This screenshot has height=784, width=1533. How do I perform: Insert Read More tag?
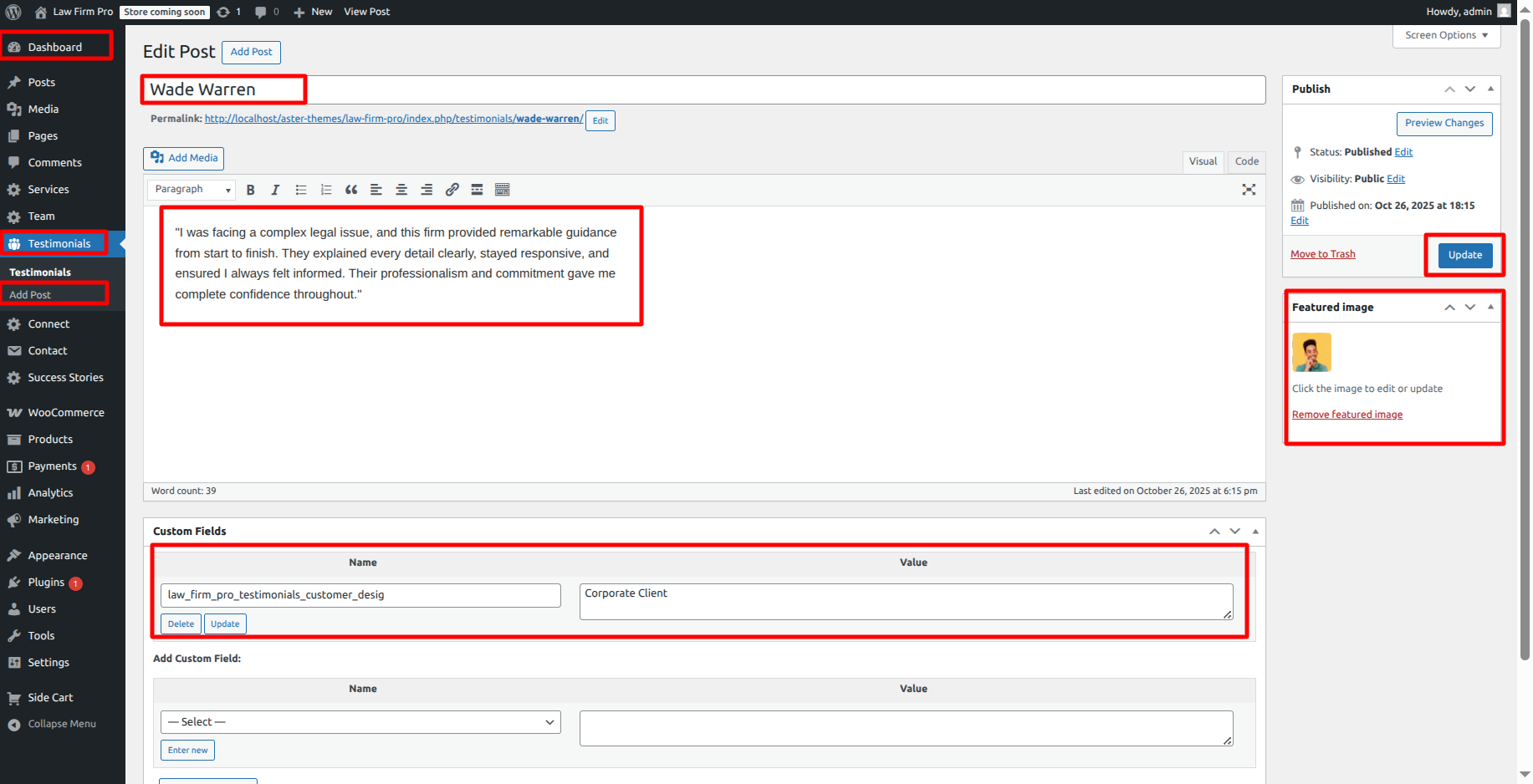477,190
